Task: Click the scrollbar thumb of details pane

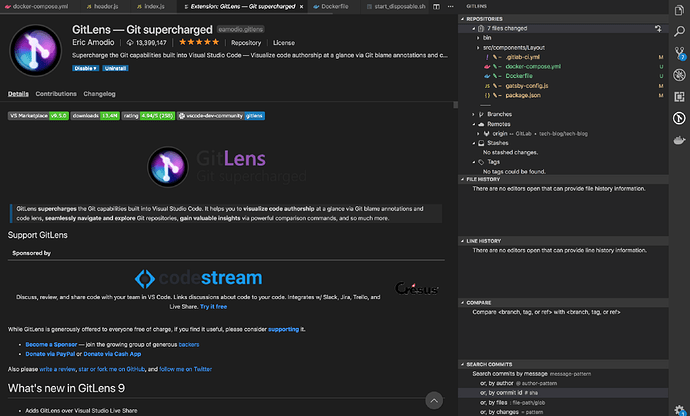Action: click(455, 105)
